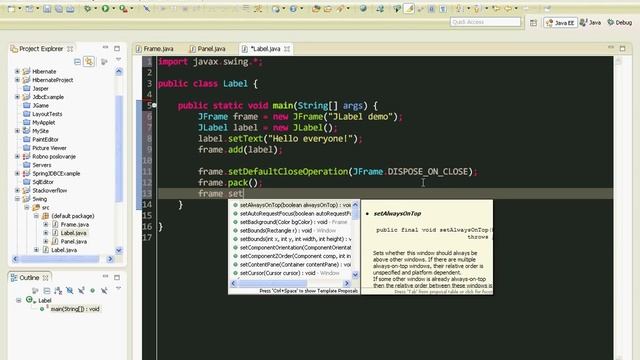Open Project Explorer view menu triangle

[118, 60]
